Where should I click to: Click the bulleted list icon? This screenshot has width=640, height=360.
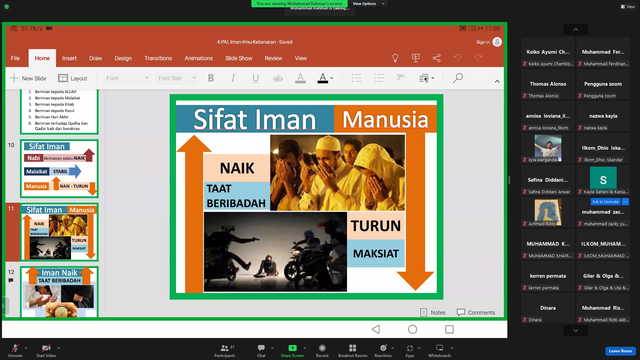[357, 78]
